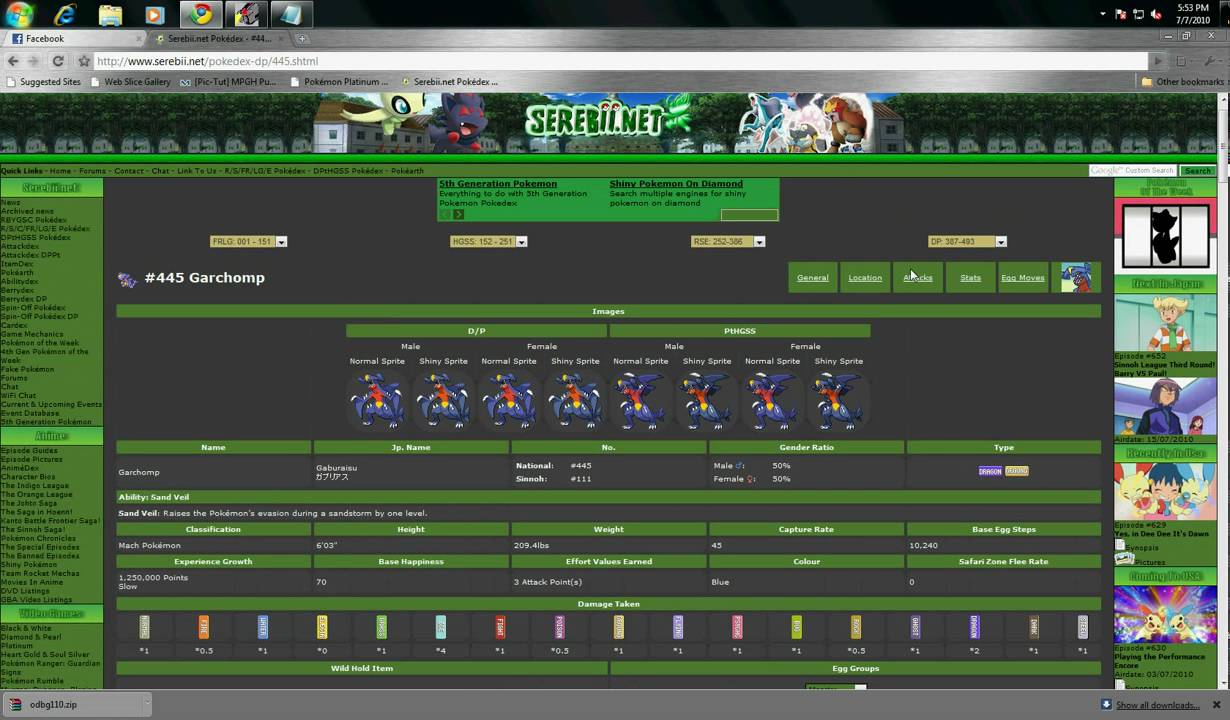Screen dimensions: 1230x720
Task: Click the DRAGON type badge
Action: (x=990, y=471)
